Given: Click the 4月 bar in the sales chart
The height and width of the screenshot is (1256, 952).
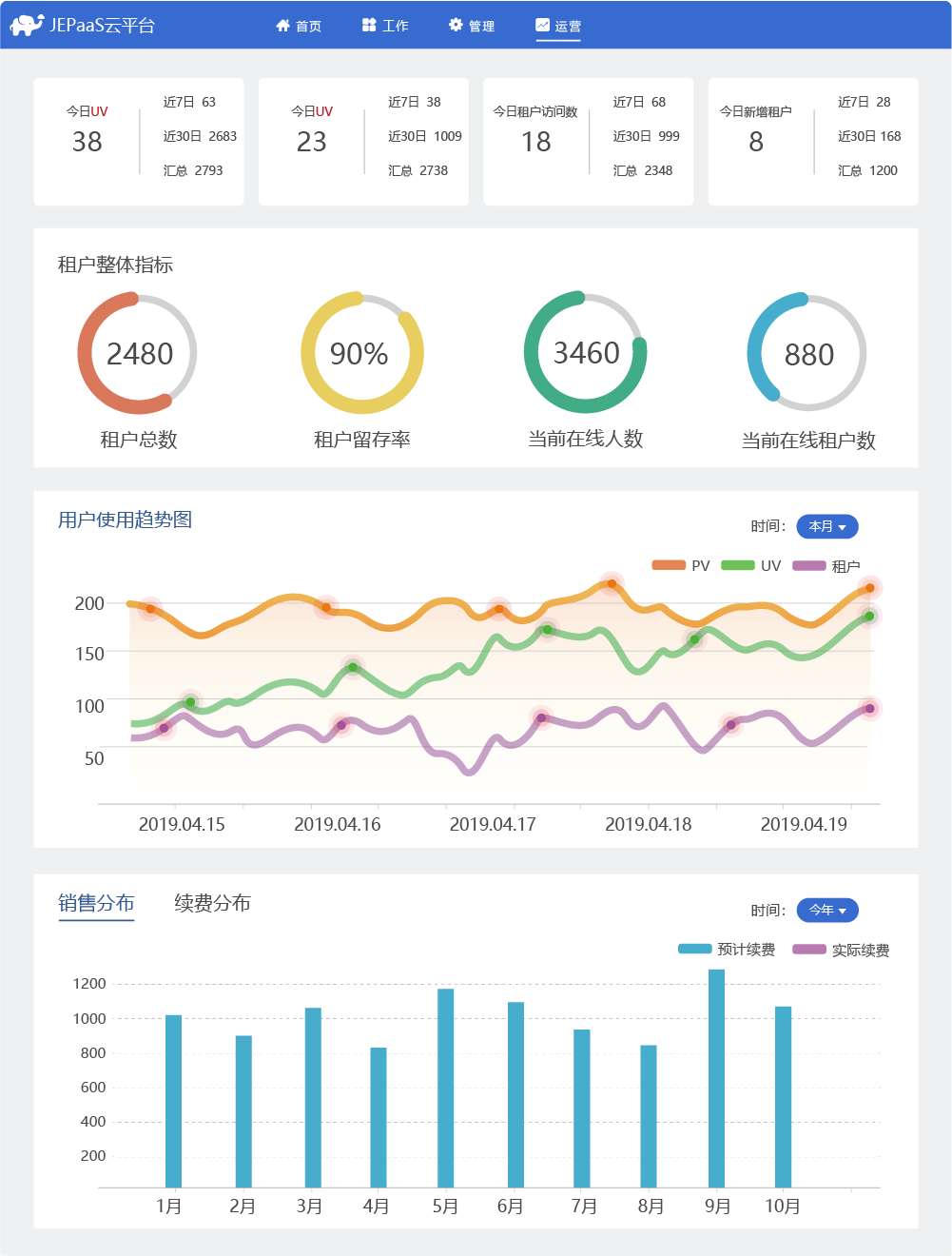Looking at the screenshot, I should pyautogui.click(x=379, y=1117).
